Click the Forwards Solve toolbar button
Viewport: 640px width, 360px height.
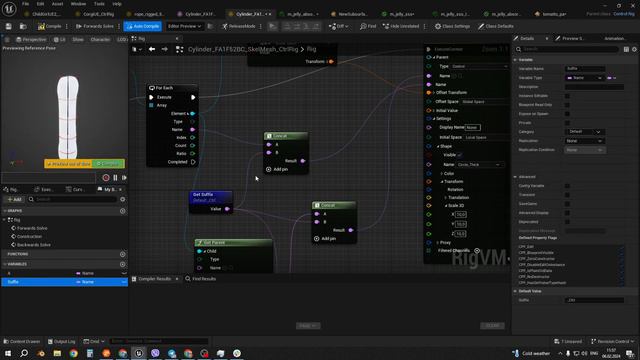click(x=95, y=26)
